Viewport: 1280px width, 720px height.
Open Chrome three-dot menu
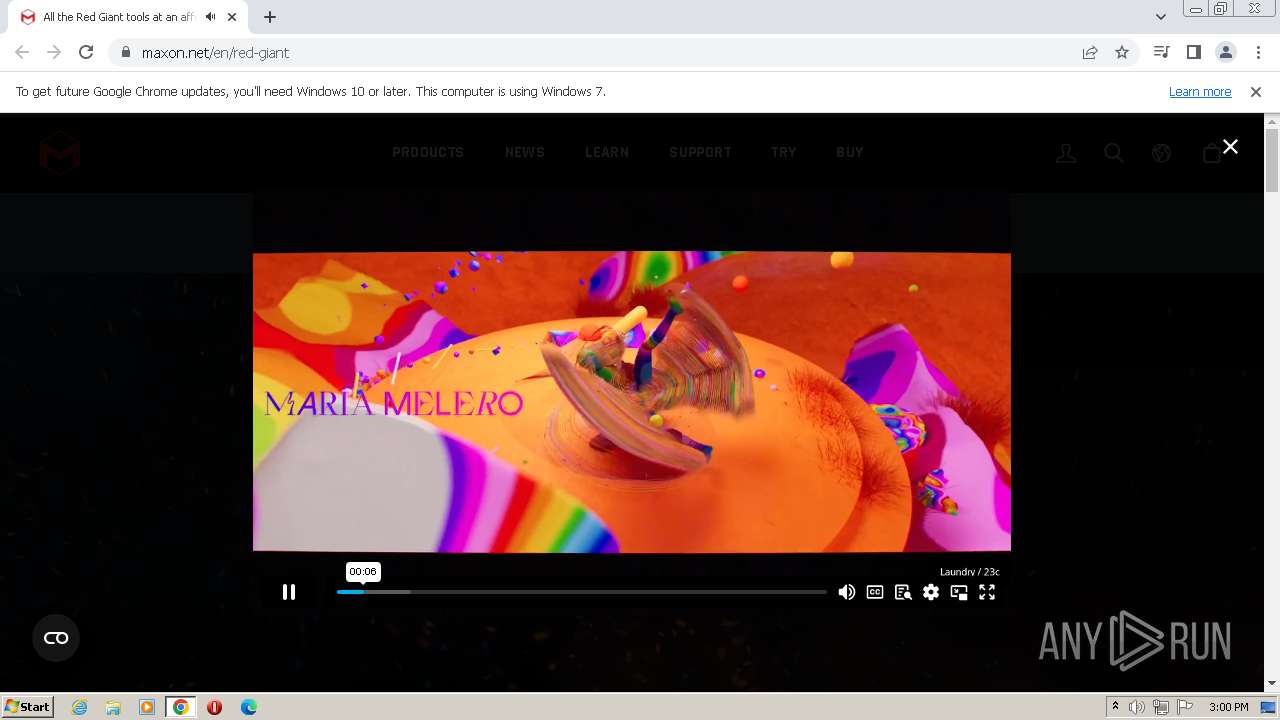(1258, 52)
